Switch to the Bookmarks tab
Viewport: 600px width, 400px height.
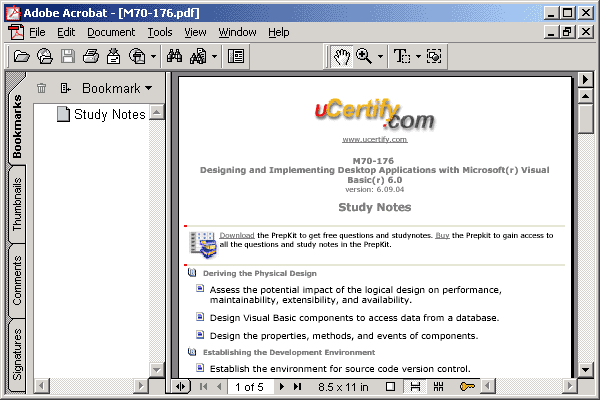coord(17,126)
